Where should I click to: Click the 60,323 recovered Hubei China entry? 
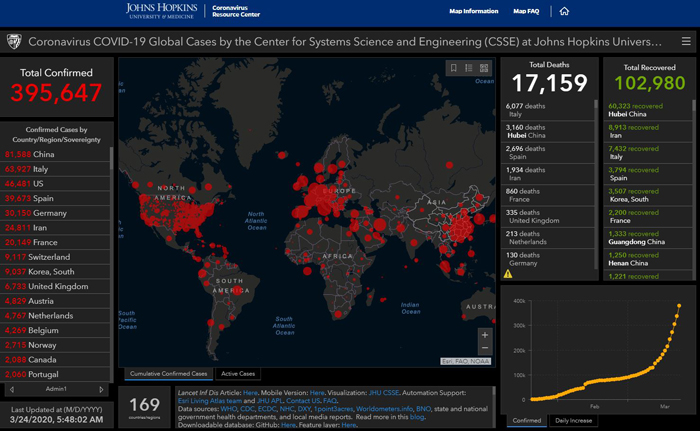tap(648, 110)
